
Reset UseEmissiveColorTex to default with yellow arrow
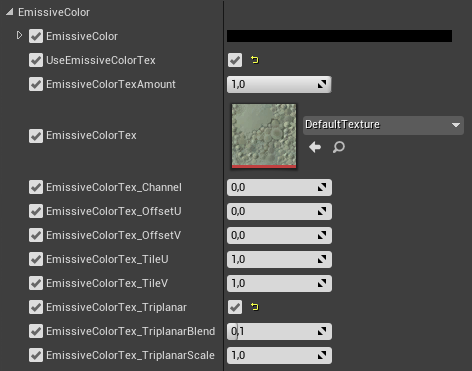coord(255,60)
